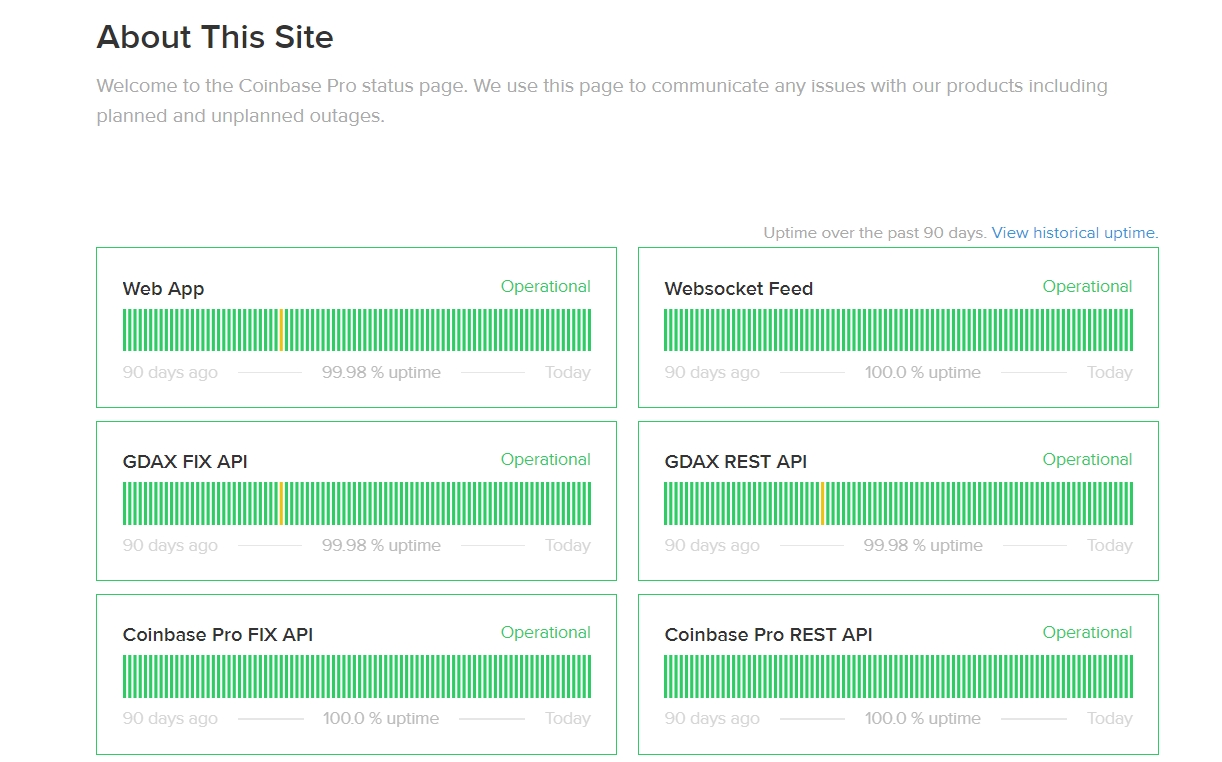Click the 90 days ago label under Web App

(170, 372)
